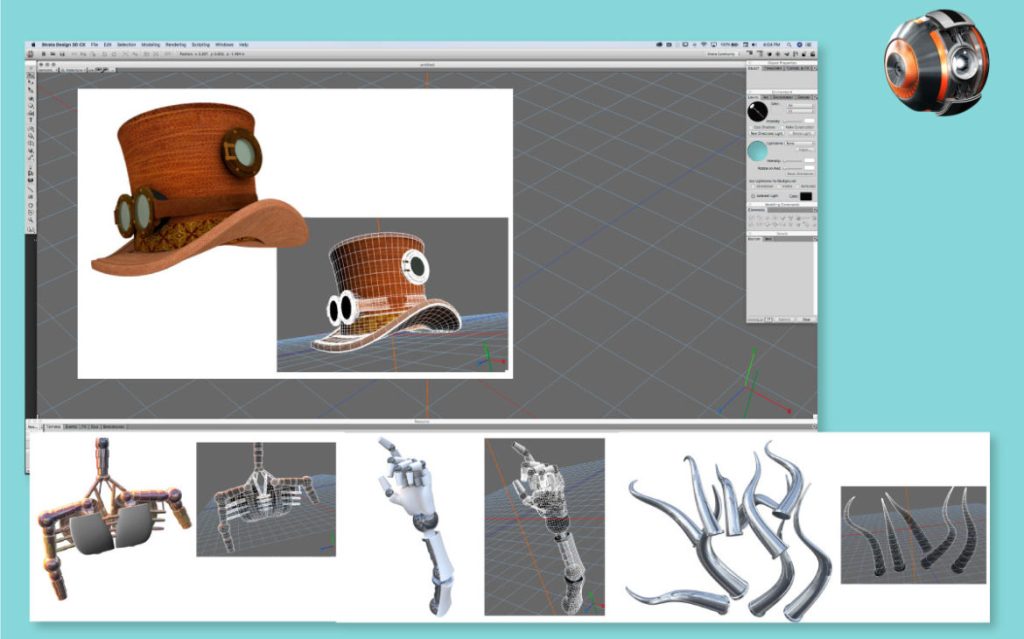The width and height of the screenshot is (1024, 639).
Task: Click the top tool in the left tool palette
Action: [31, 75]
